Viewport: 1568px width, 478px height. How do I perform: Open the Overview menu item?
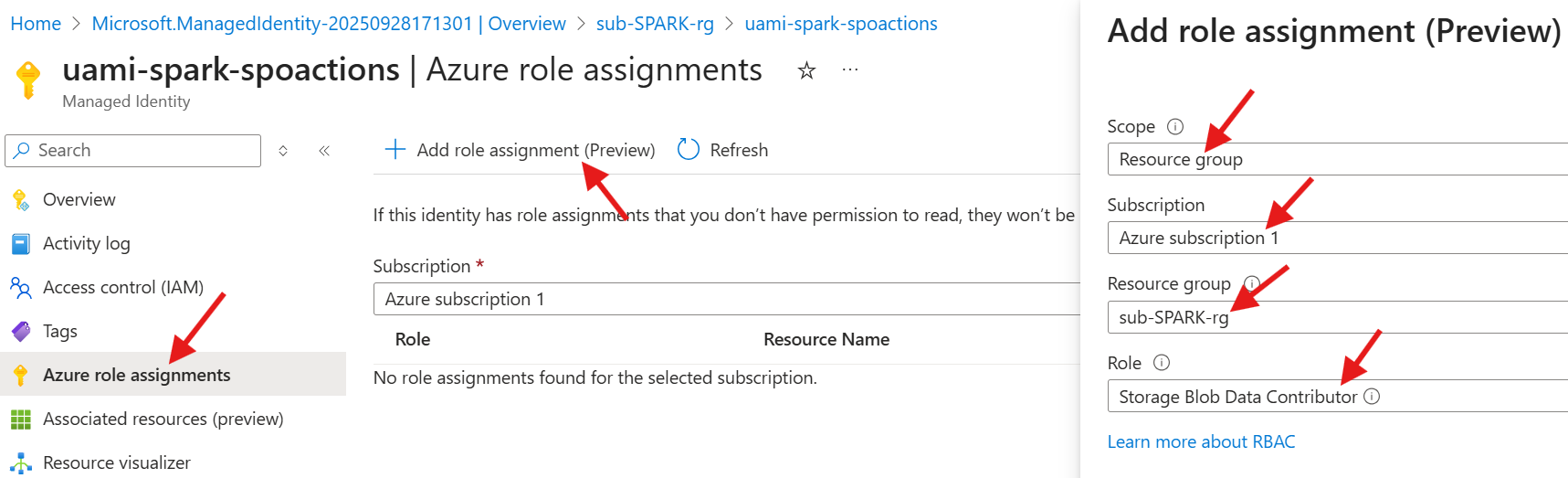(79, 199)
